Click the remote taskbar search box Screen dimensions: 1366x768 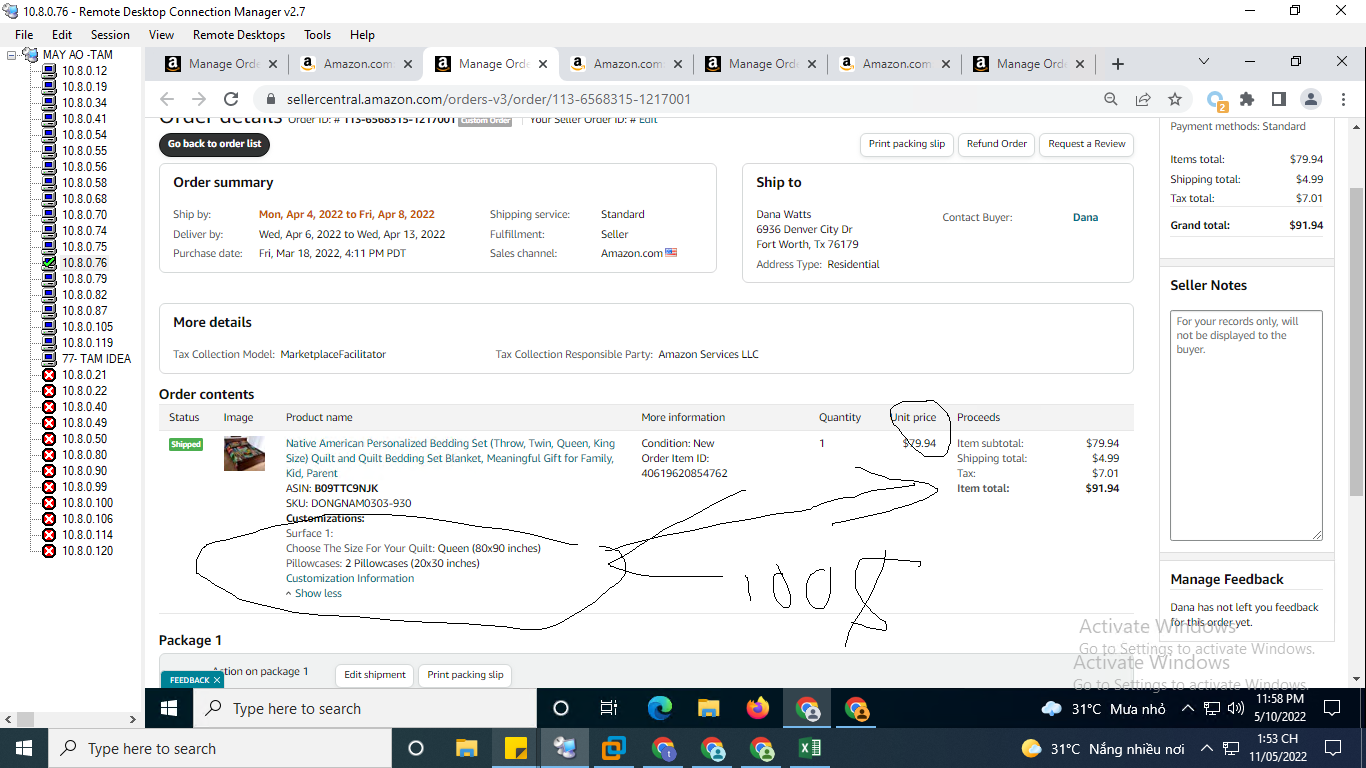(364, 708)
